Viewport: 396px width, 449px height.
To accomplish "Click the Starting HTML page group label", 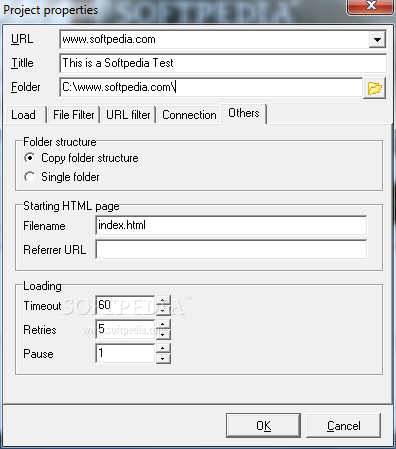I will coord(71,206).
